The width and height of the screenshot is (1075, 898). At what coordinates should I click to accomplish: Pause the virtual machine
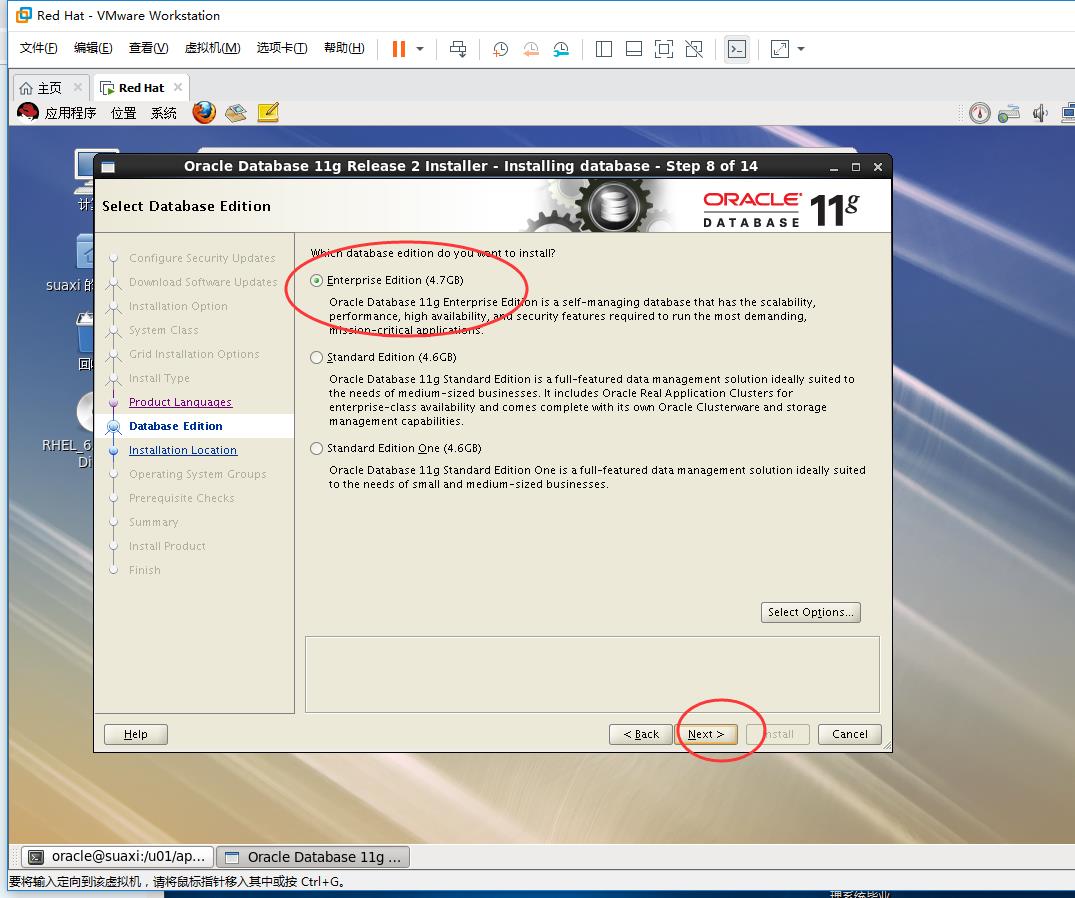click(398, 49)
